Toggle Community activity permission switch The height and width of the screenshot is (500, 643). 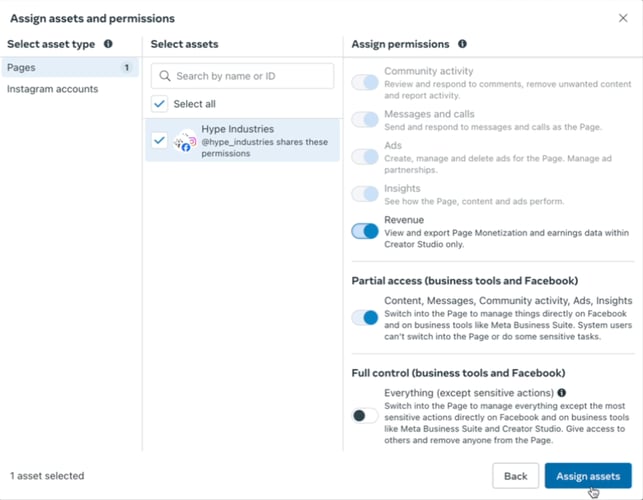click(365, 82)
